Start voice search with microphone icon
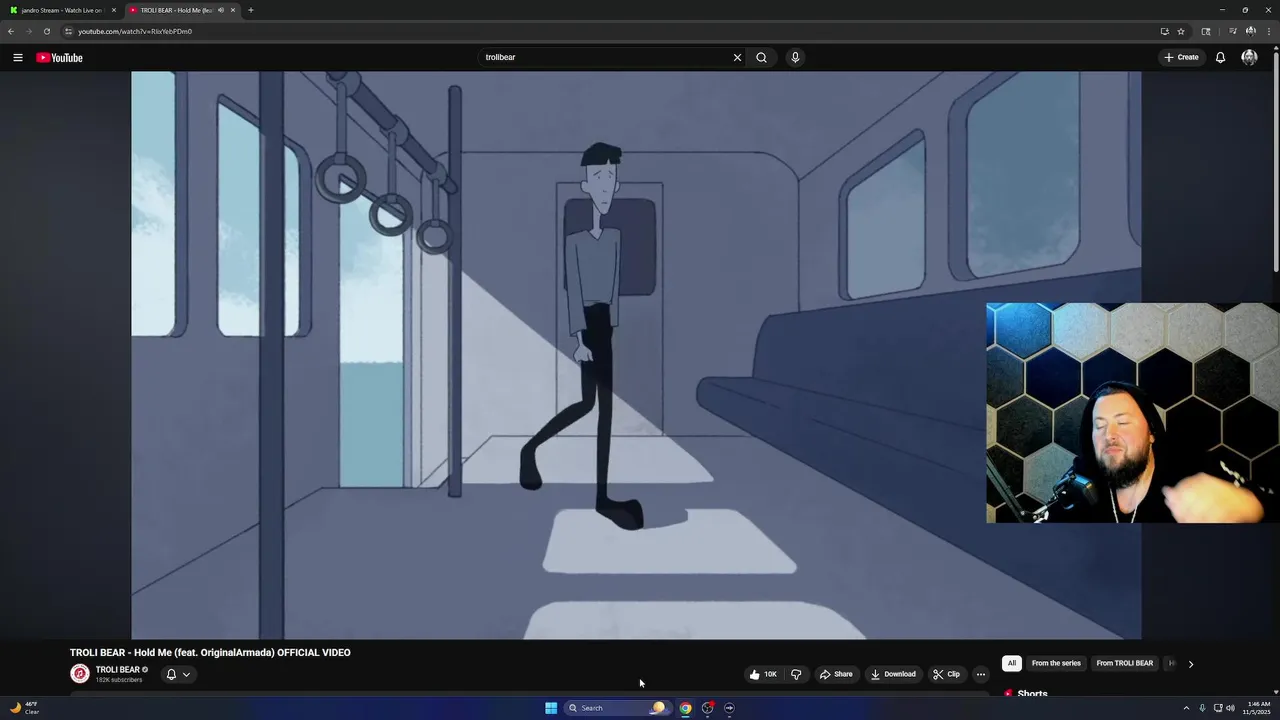The image size is (1280, 720). tap(795, 57)
